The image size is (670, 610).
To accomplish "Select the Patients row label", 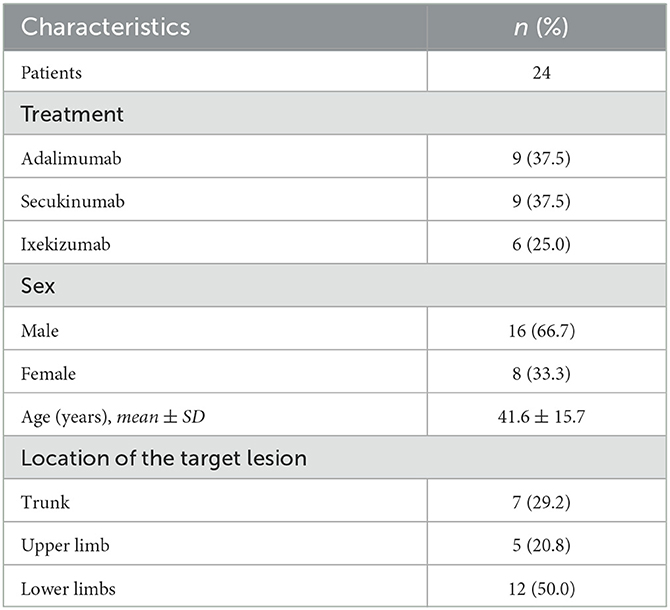I will click(x=51, y=73).
